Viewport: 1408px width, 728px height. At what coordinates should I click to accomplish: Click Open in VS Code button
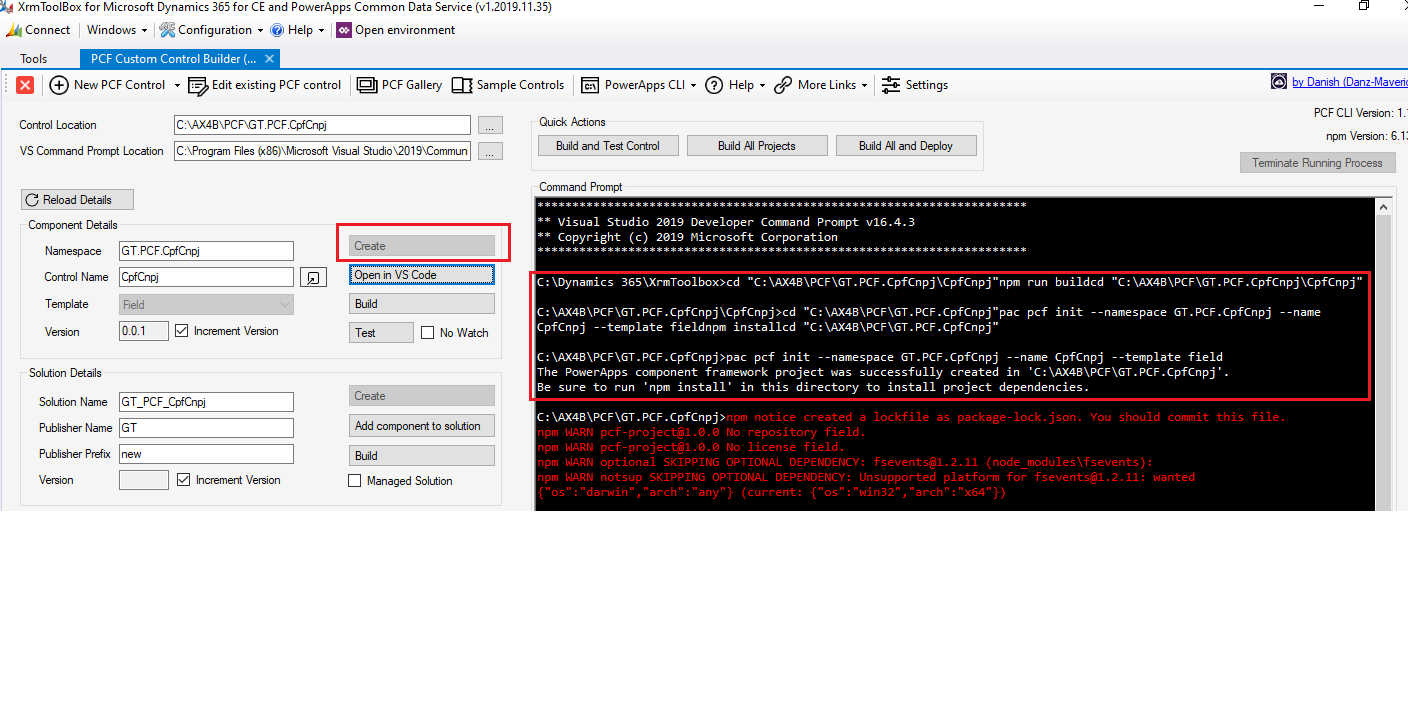point(422,274)
